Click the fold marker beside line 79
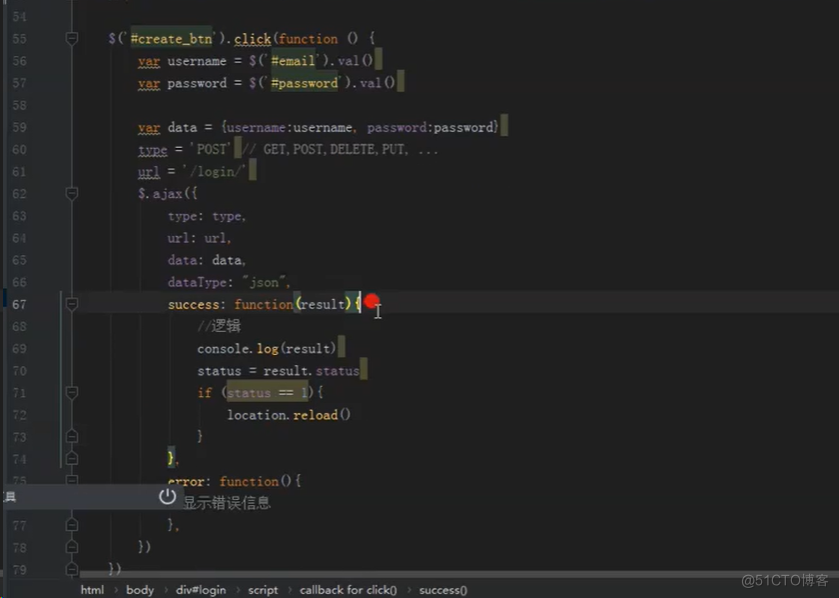This screenshot has height=598, width=839. click(x=71, y=568)
